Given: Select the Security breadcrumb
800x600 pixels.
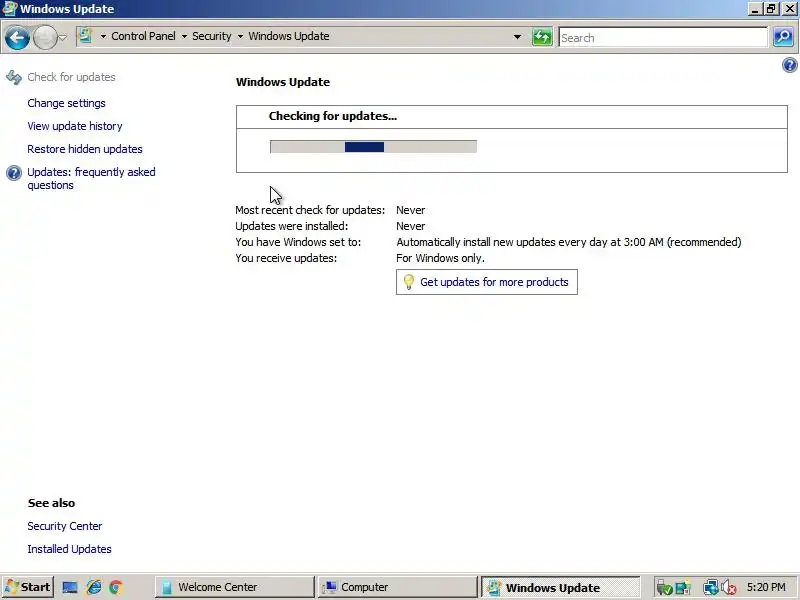Looking at the screenshot, I should coord(212,36).
